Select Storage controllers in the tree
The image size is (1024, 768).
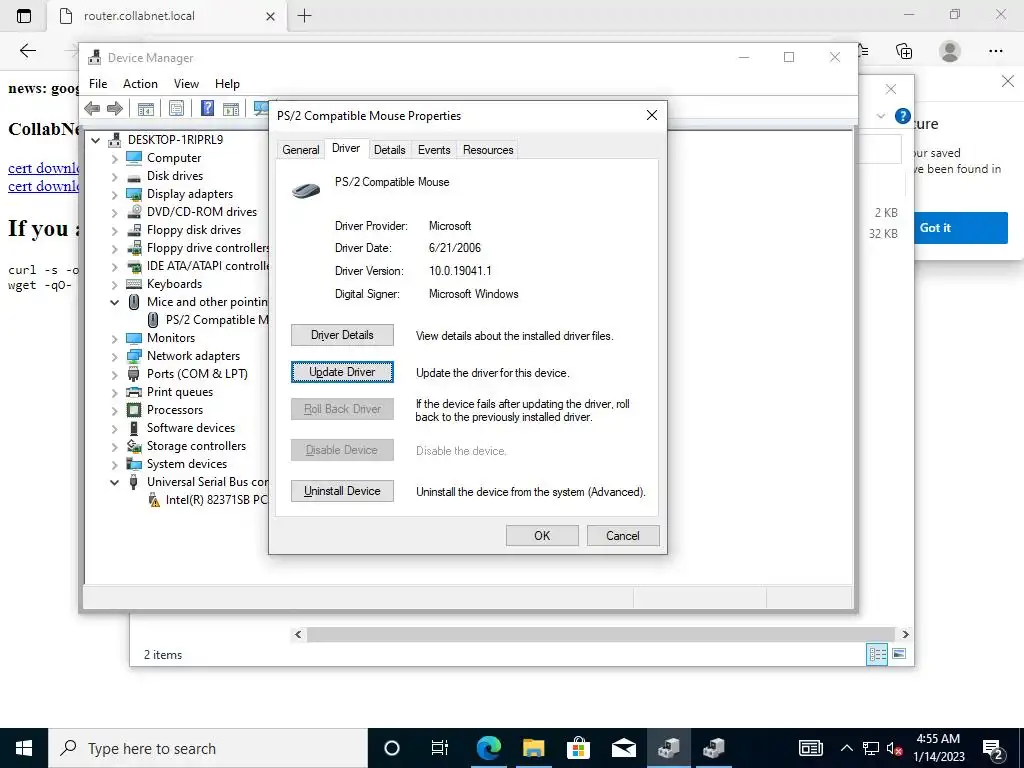[x=196, y=446]
